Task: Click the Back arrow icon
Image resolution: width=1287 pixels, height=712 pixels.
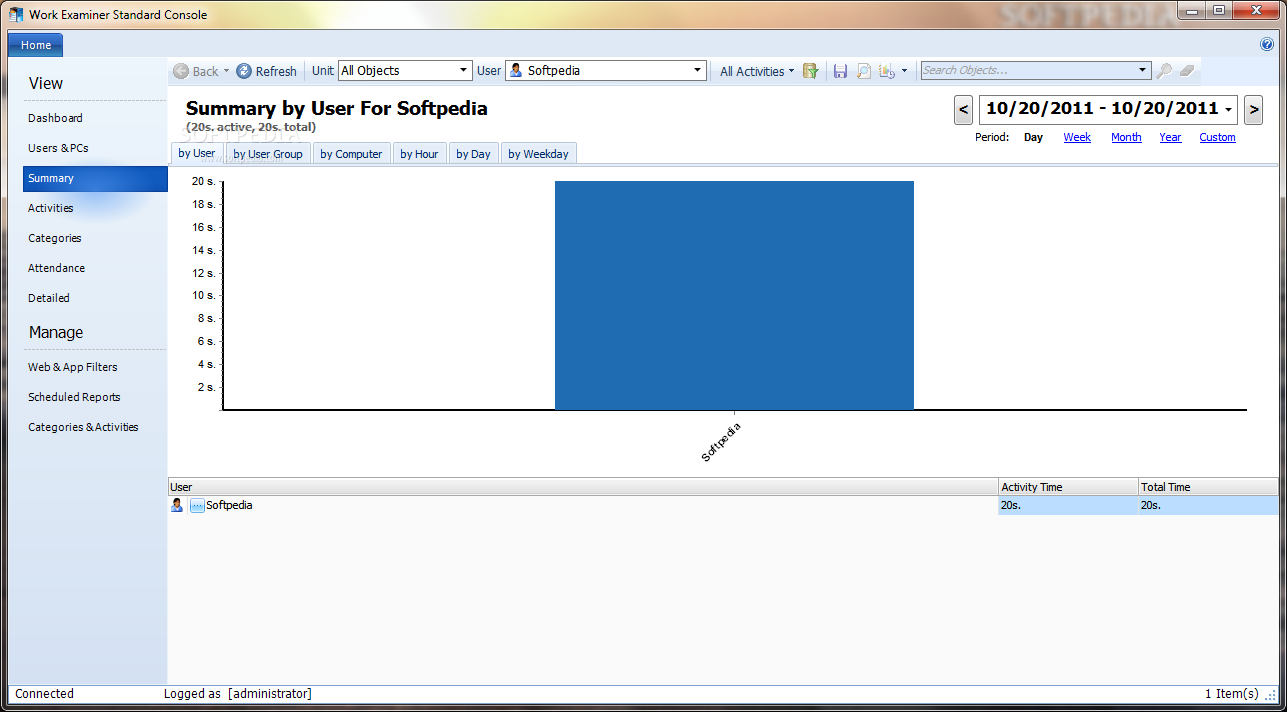Action: click(x=181, y=71)
